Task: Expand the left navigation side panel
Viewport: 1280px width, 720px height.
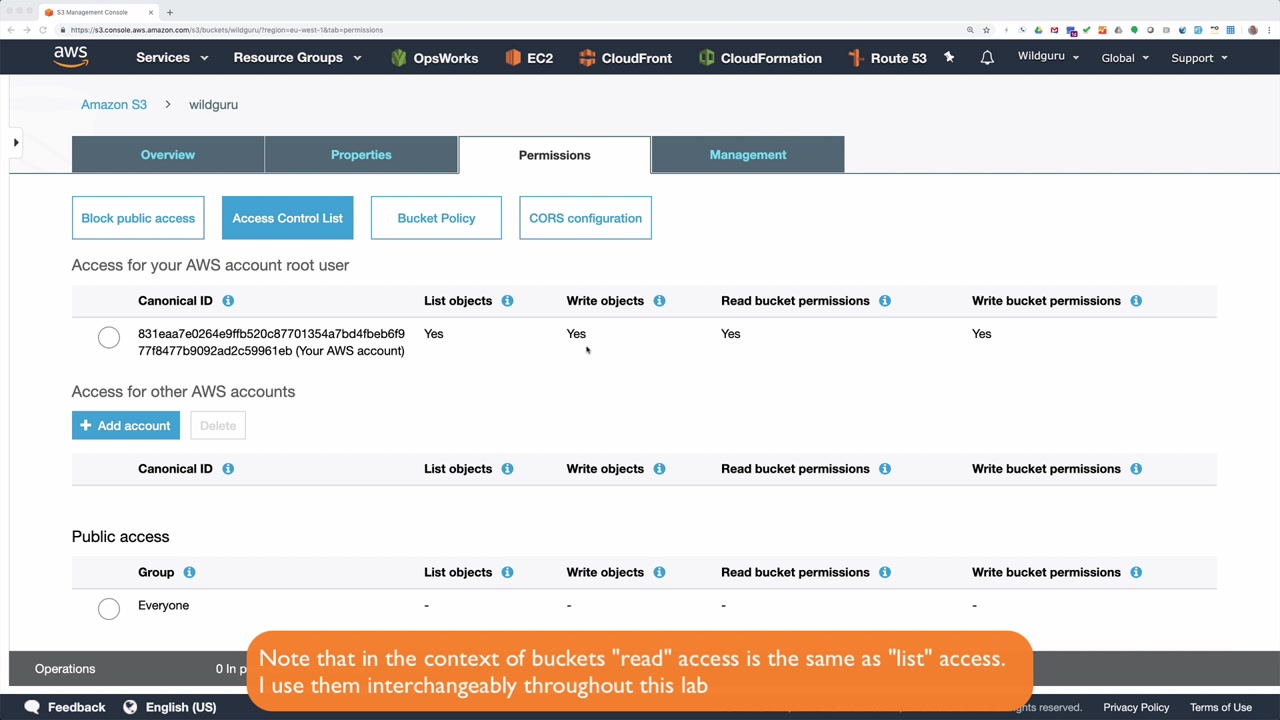Action: pyautogui.click(x=16, y=143)
